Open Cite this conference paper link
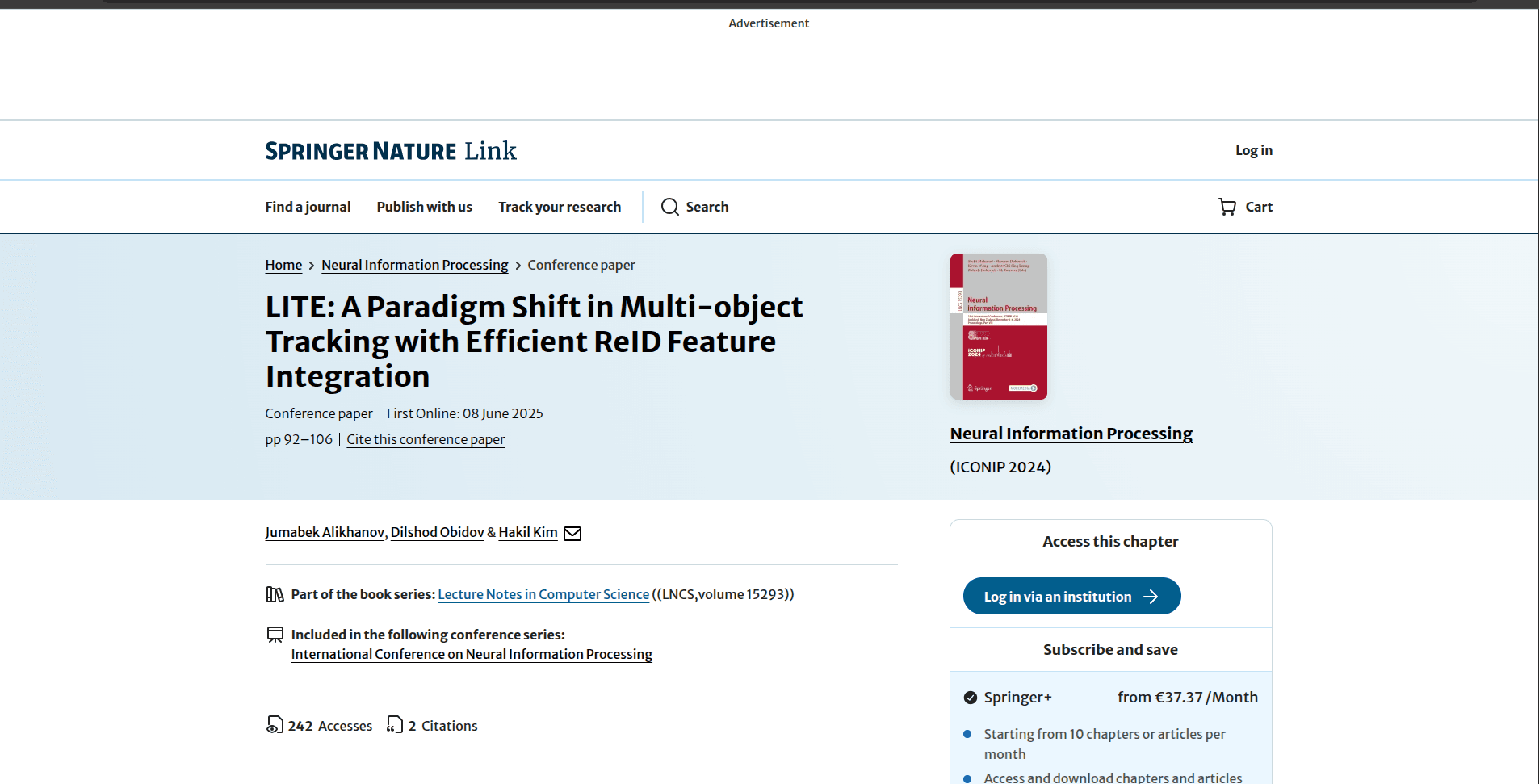Viewport: 1539px width, 784px height. click(x=426, y=439)
